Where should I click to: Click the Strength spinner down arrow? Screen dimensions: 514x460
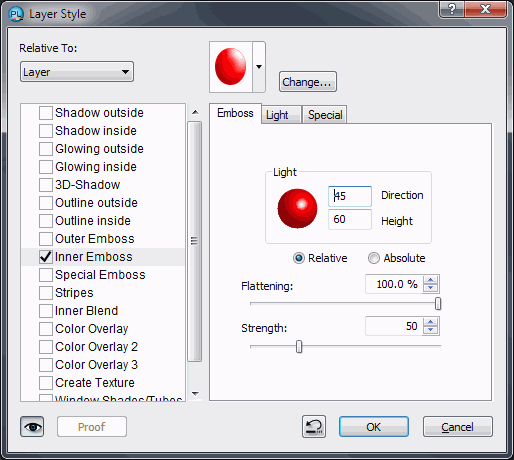pyautogui.click(x=431, y=330)
